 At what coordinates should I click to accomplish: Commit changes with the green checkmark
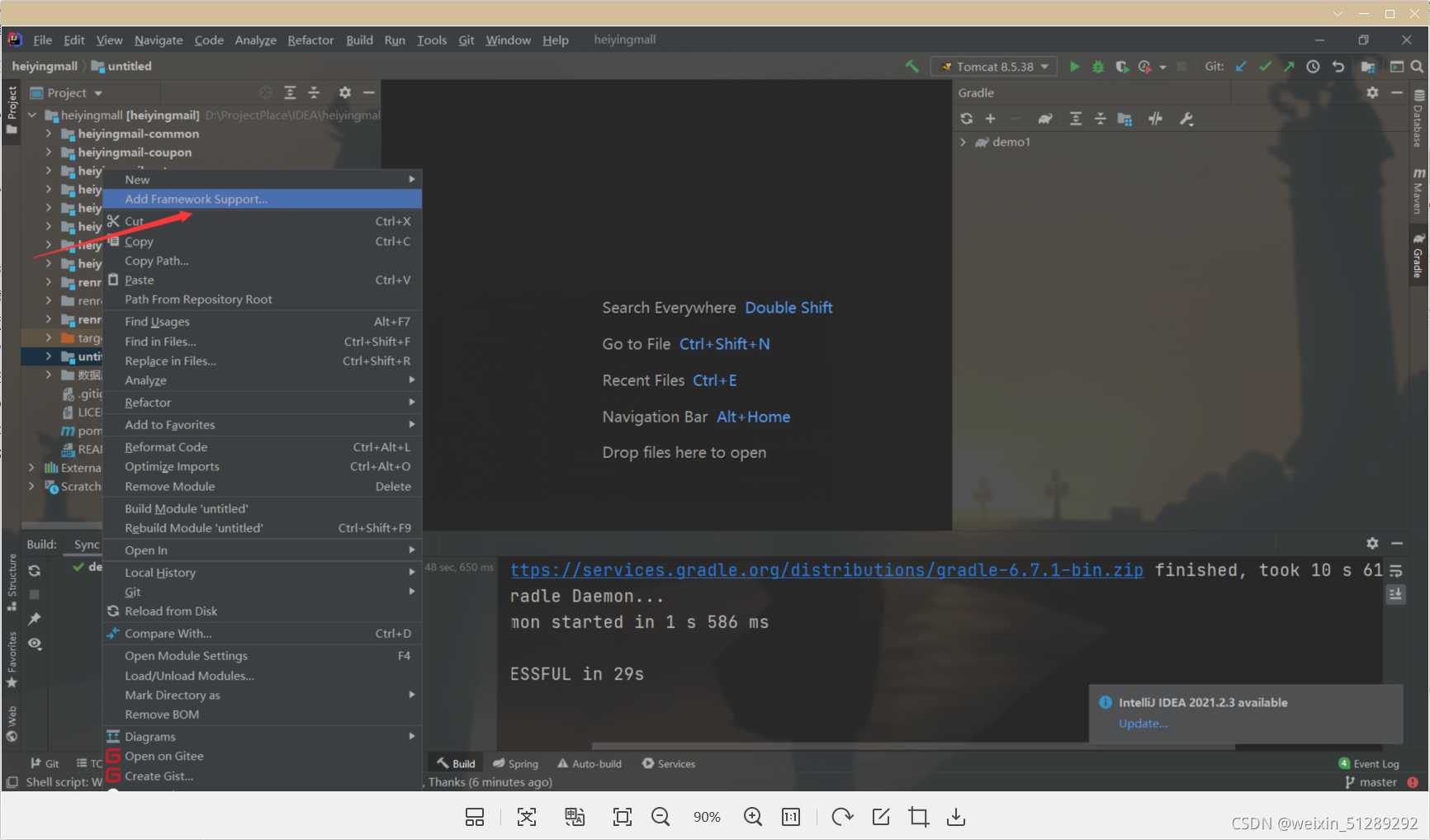1265,67
